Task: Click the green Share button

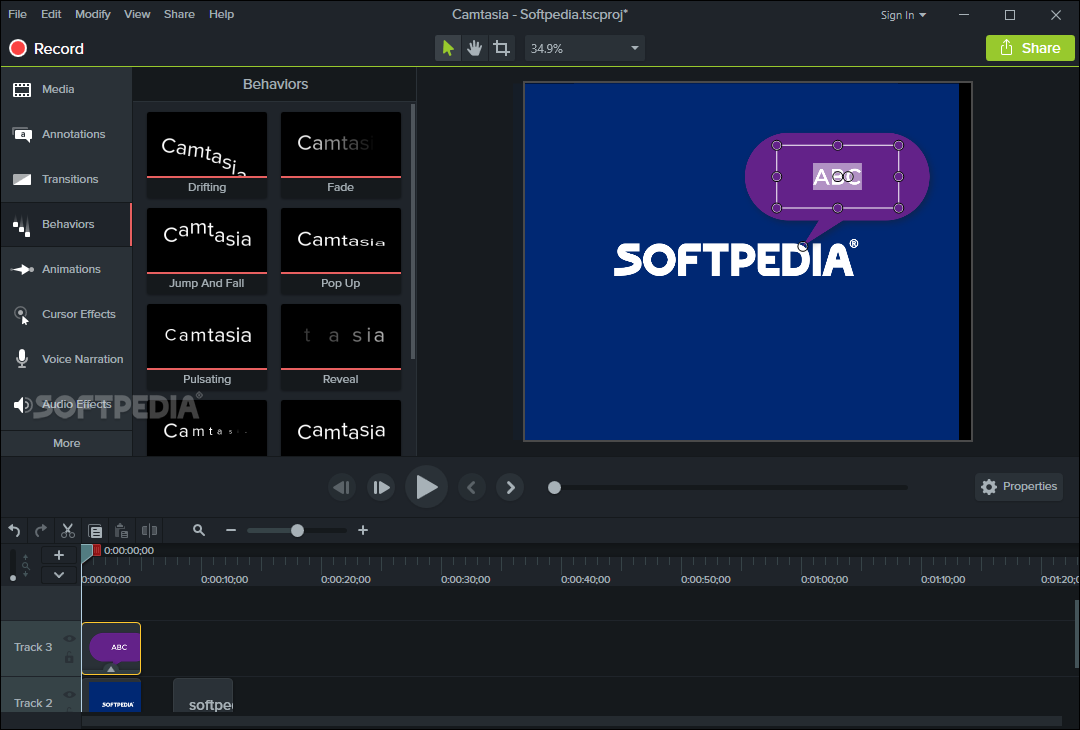Action: [x=1030, y=48]
